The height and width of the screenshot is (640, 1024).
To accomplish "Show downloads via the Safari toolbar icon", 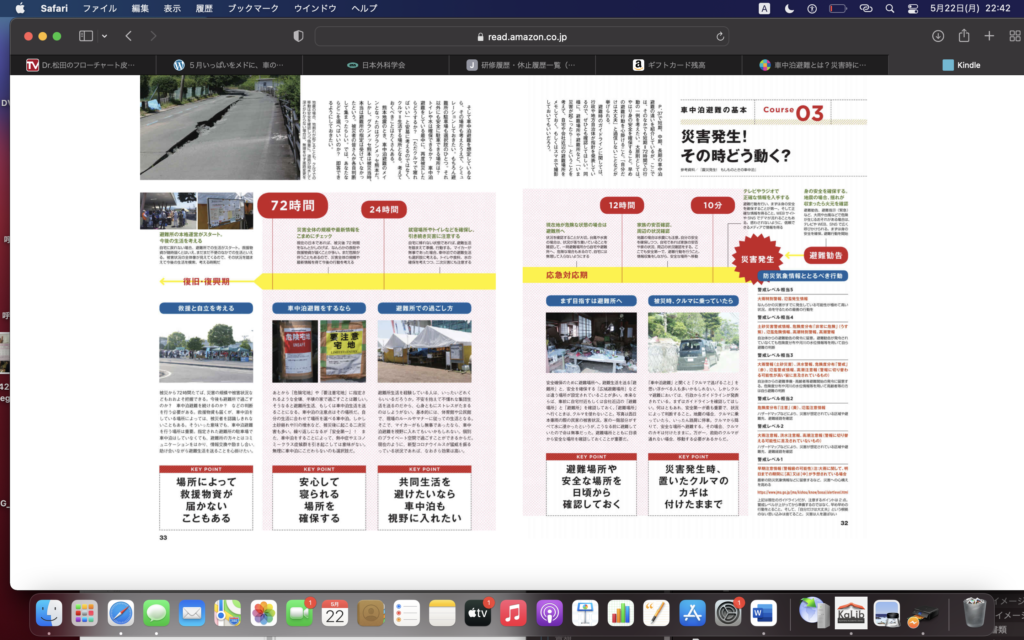I will (x=938, y=36).
